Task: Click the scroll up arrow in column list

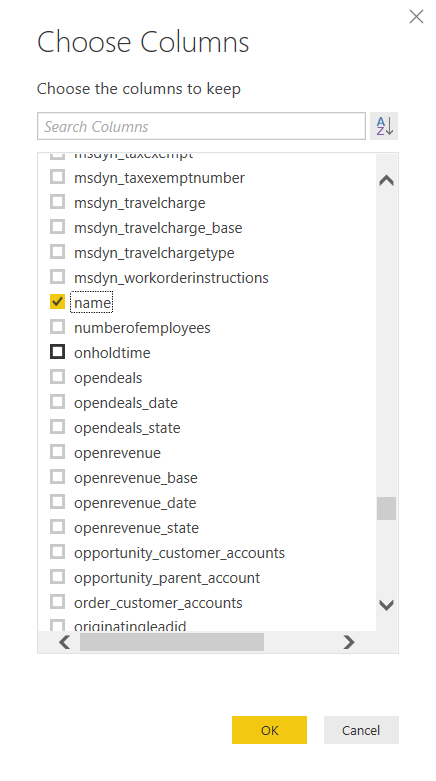Action: 386,180
